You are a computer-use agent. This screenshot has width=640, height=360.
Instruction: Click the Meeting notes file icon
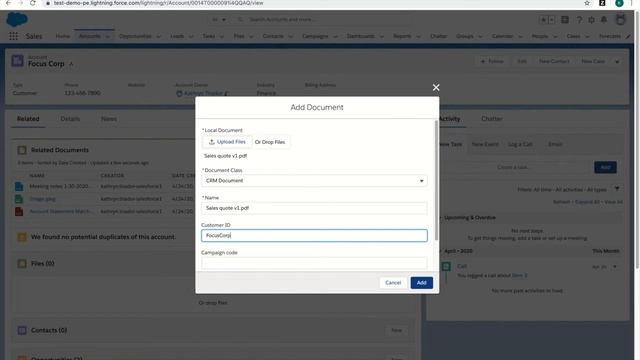[19, 187]
